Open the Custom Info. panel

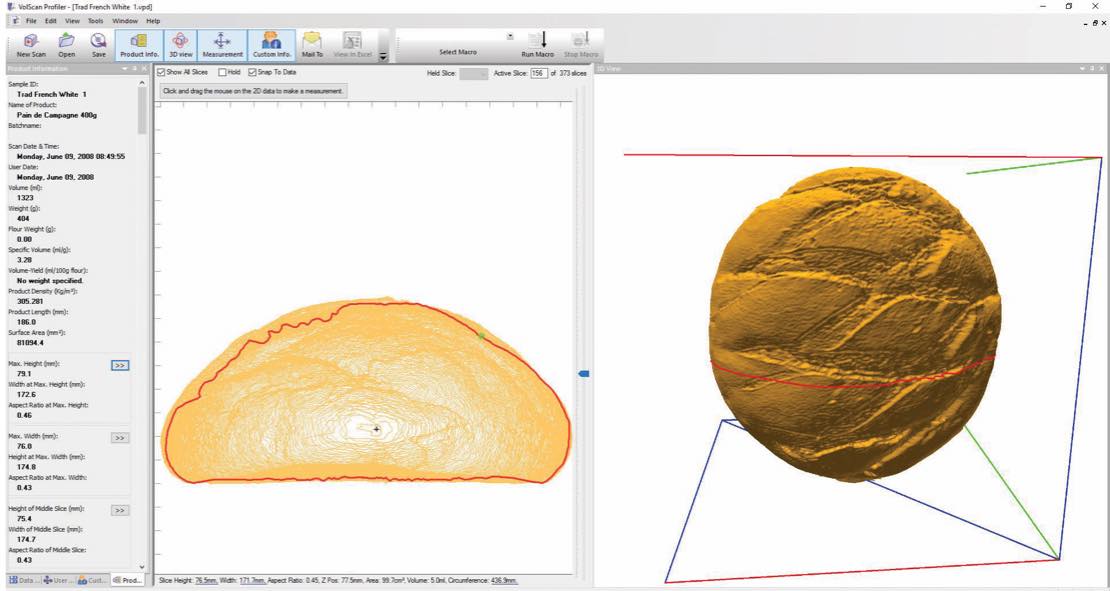coord(271,45)
